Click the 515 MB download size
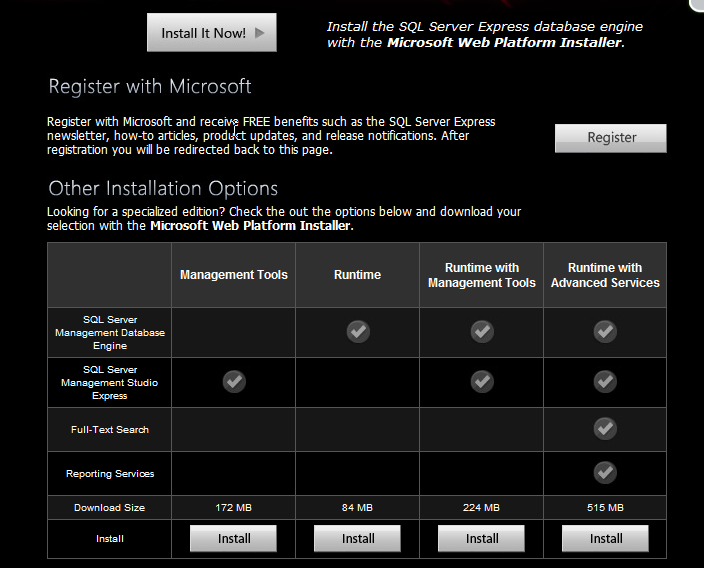 pyautogui.click(x=605, y=508)
